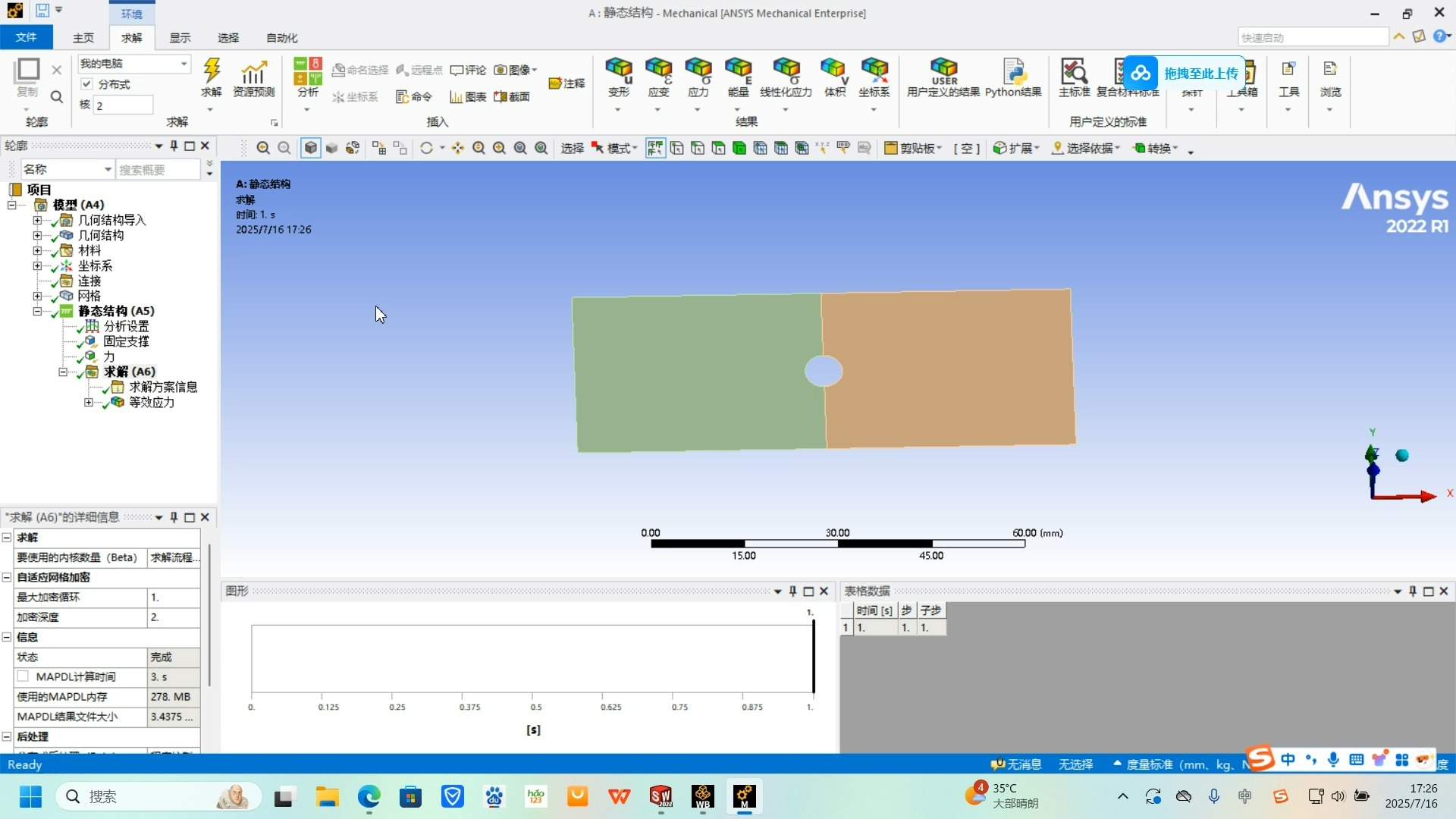
Task: Collapse the Information details section
Action: 7,637
